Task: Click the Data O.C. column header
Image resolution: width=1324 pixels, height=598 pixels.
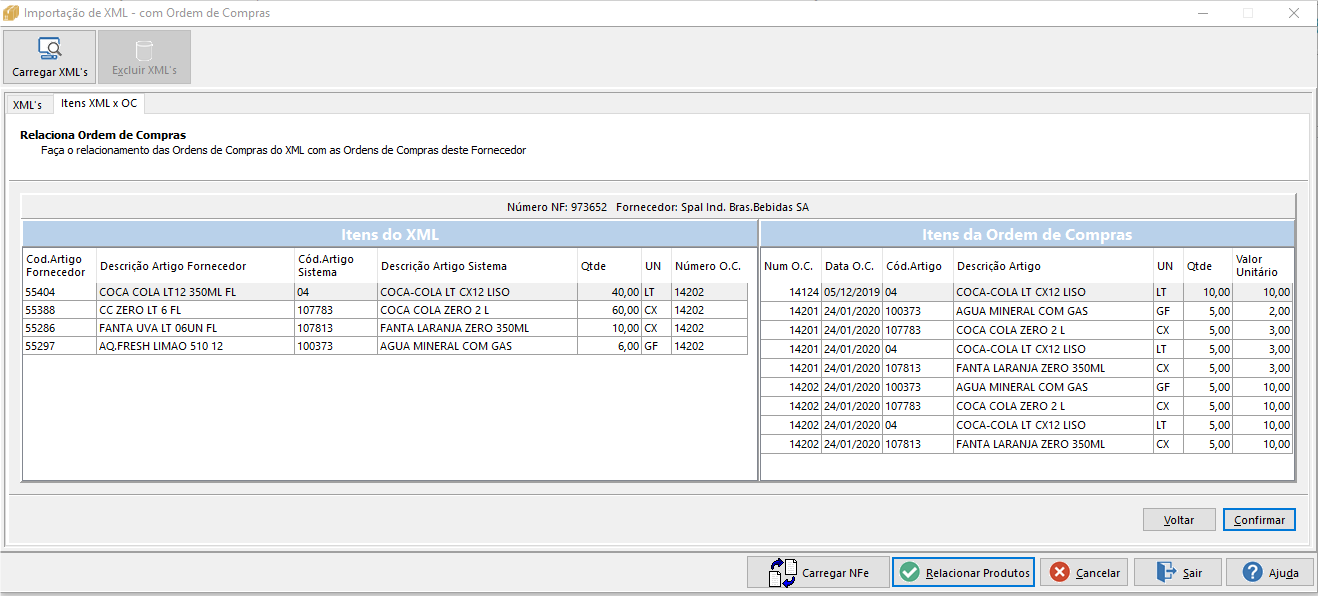Action: point(852,265)
